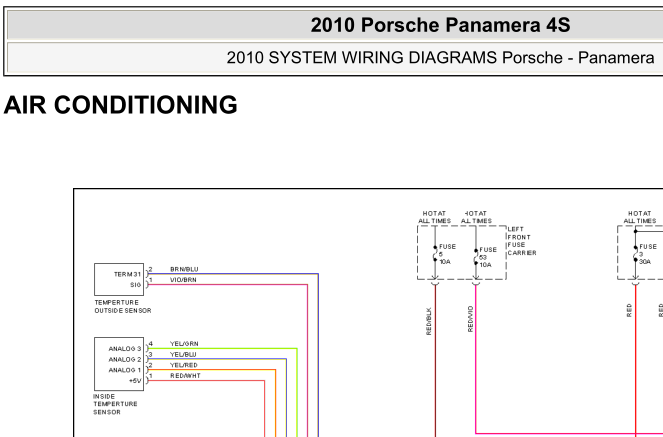Select the vertical RED/VIO wire label
Image resolution: width=663 pixels, height=437 pixels.
tap(470, 319)
